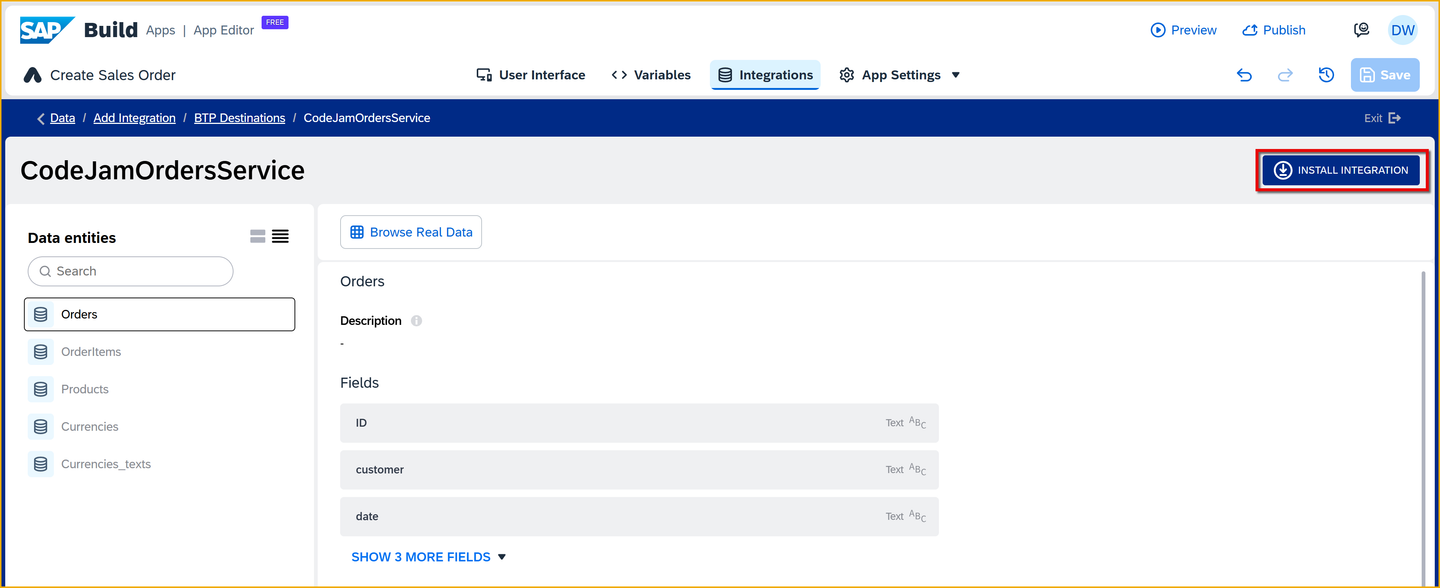Click the Currencies database icon
This screenshot has height=588, width=1440.
pyautogui.click(x=40, y=427)
